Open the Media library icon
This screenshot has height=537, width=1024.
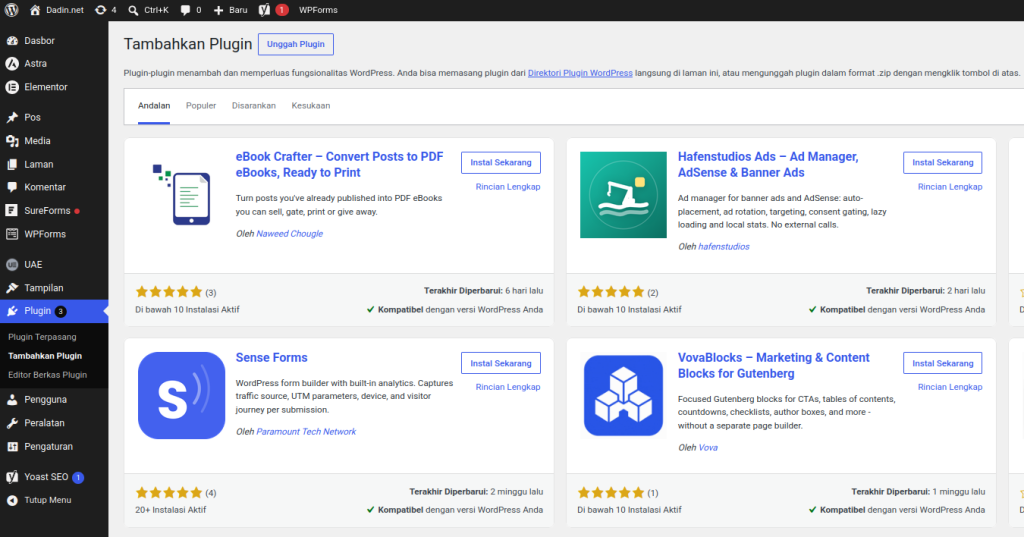(x=12, y=140)
